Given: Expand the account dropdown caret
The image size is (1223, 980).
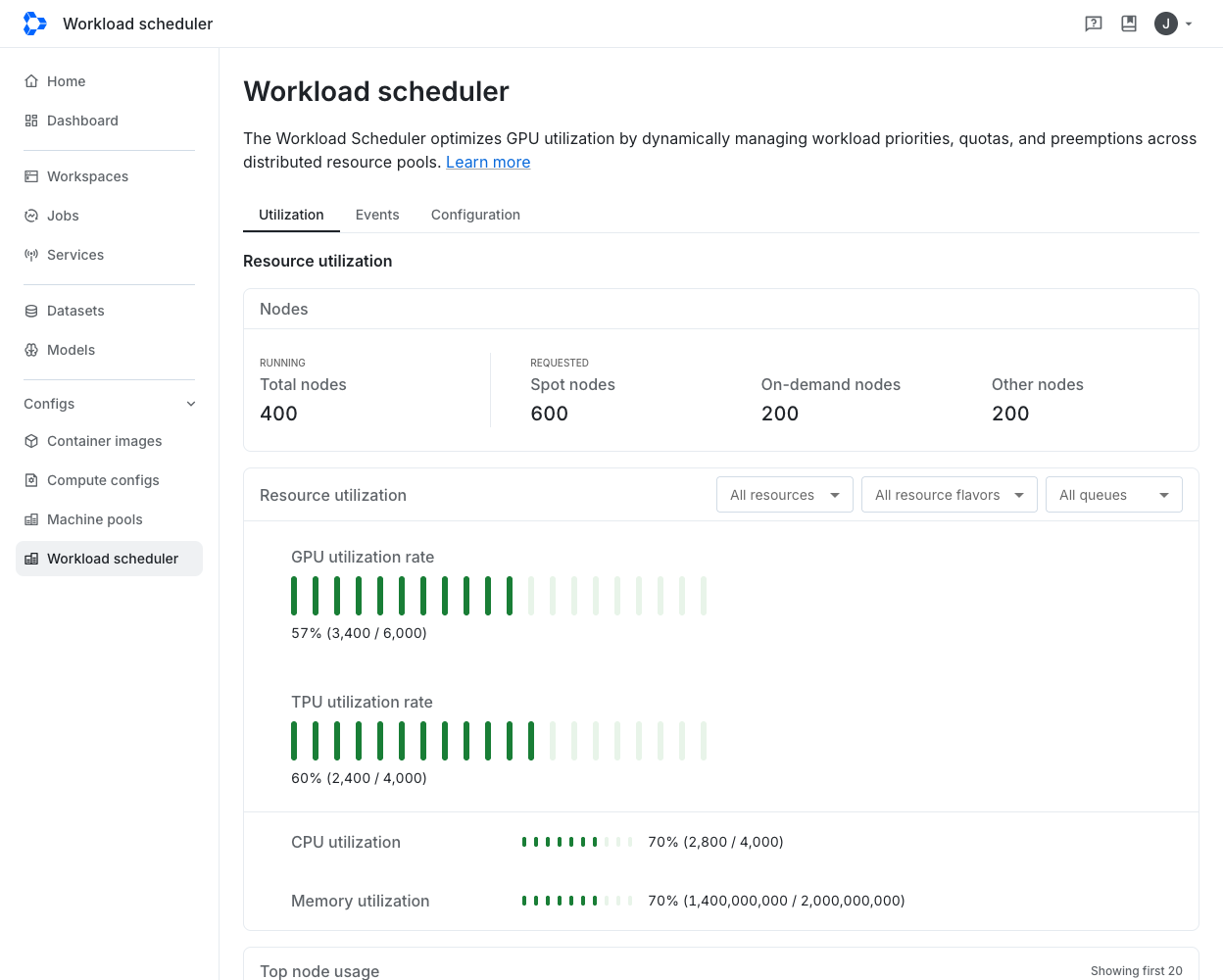Looking at the screenshot, I should click(x=1189, y=24).
